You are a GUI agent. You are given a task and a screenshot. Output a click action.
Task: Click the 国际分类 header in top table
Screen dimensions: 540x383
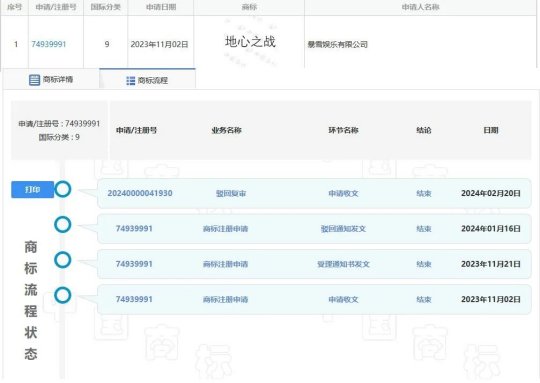tap(106, 7)
